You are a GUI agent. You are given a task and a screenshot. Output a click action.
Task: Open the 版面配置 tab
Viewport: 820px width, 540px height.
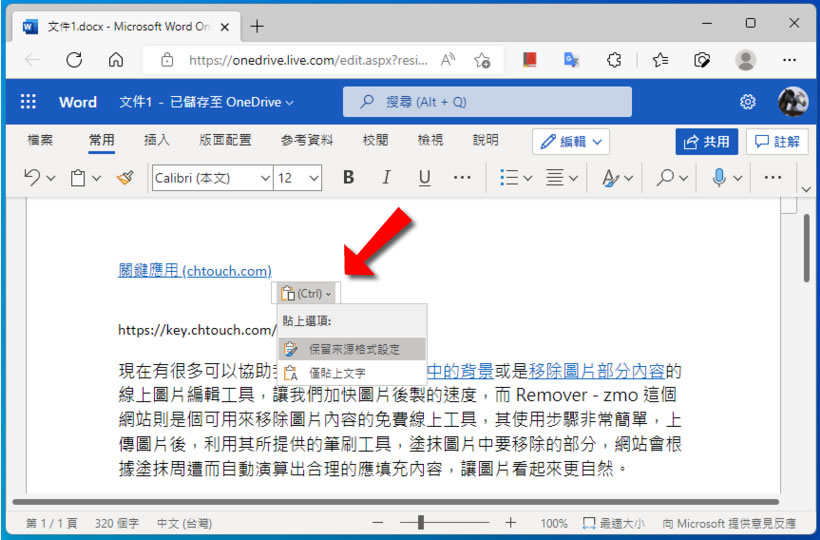225,140
